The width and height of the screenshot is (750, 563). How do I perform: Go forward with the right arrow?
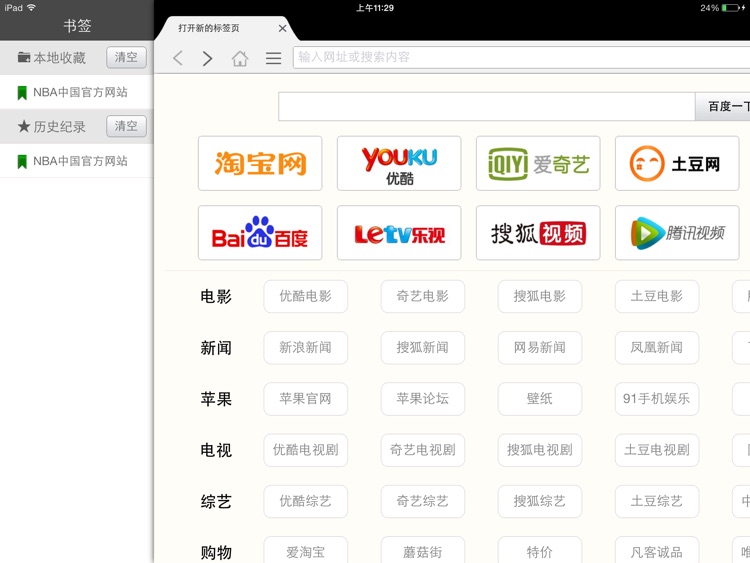point(207,58)
